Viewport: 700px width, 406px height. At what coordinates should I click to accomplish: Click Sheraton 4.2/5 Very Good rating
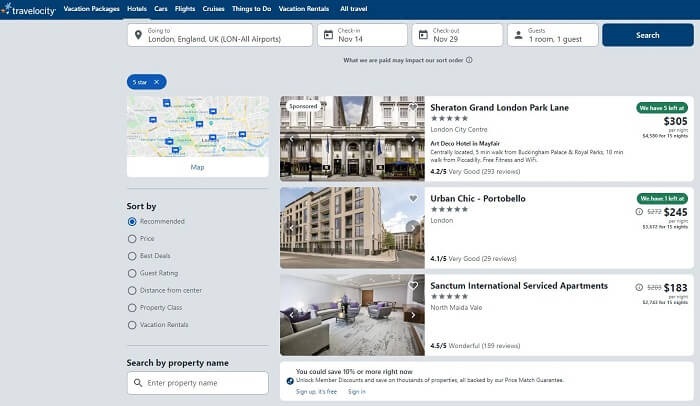click(475, 172)
